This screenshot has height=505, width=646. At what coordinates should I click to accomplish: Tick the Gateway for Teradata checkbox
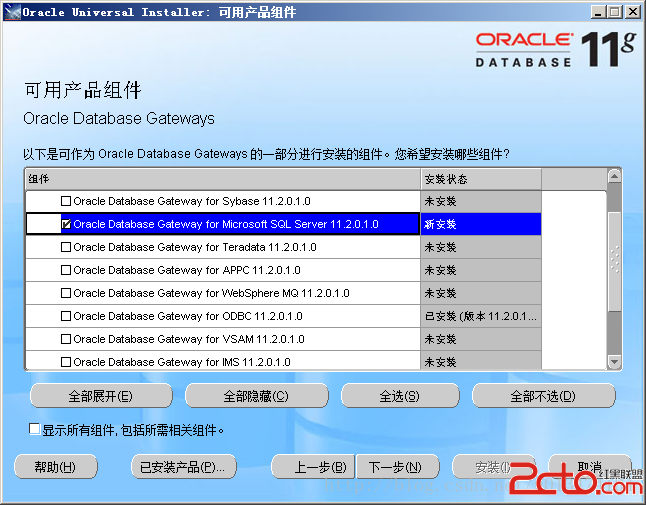click(66, 247)
